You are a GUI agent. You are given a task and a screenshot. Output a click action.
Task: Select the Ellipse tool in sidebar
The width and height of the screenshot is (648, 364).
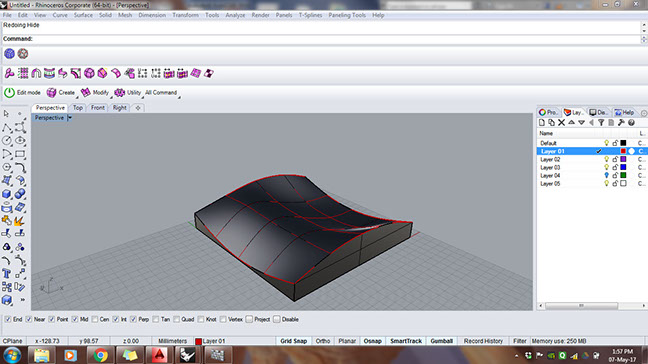point(19,140)
